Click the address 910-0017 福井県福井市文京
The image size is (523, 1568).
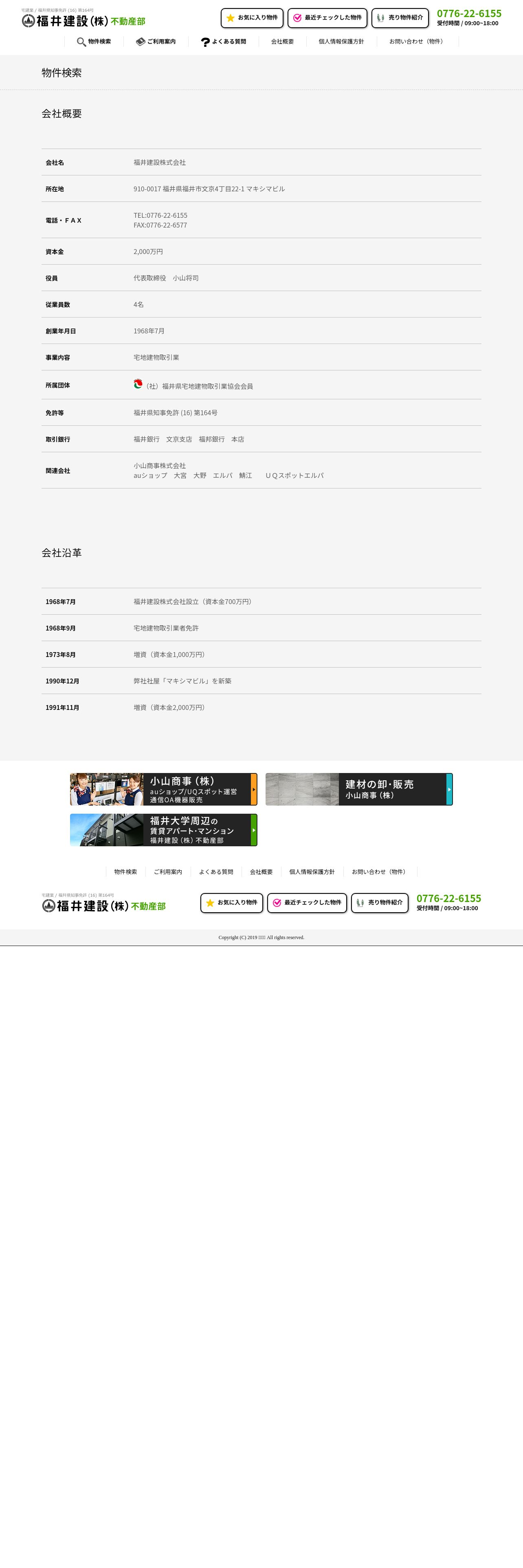[x=209, y=189]
